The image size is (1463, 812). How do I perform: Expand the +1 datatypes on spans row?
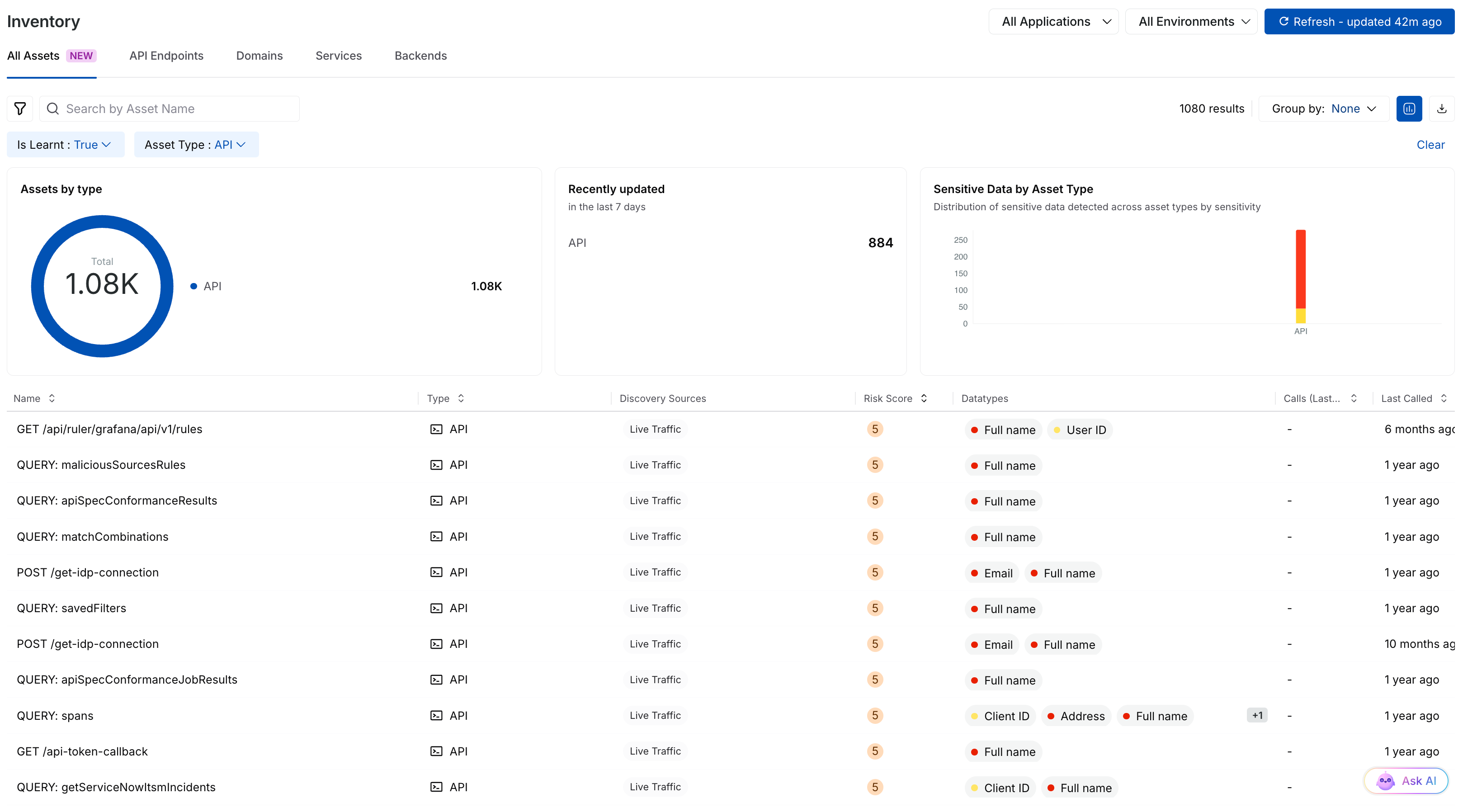click(x=1257, y=715)
